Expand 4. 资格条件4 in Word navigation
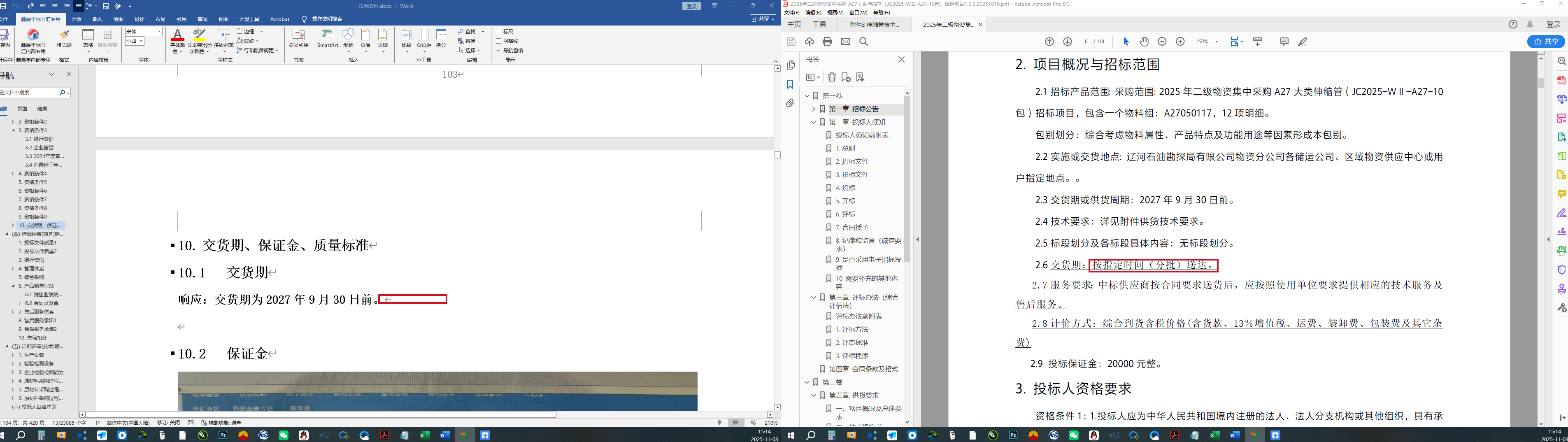This screenshot has height=442, width=1568. point(14,174)
